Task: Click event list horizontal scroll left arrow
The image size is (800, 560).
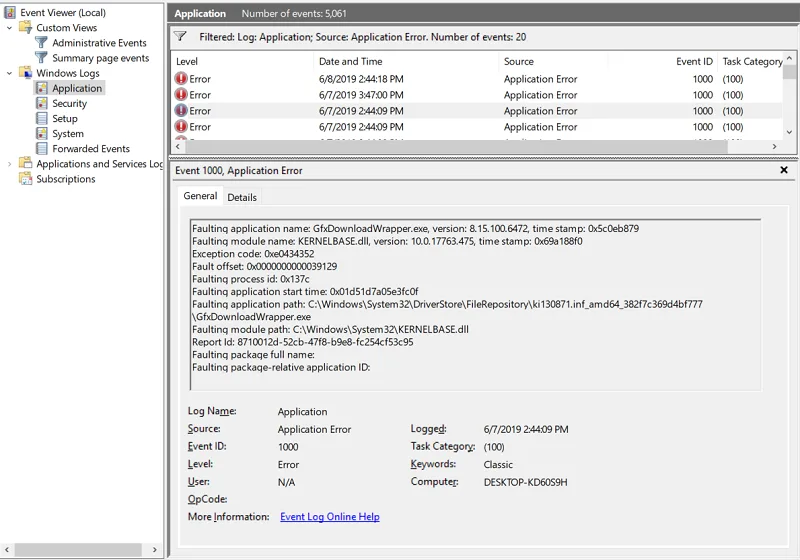Action: click(x=178, y=146)
